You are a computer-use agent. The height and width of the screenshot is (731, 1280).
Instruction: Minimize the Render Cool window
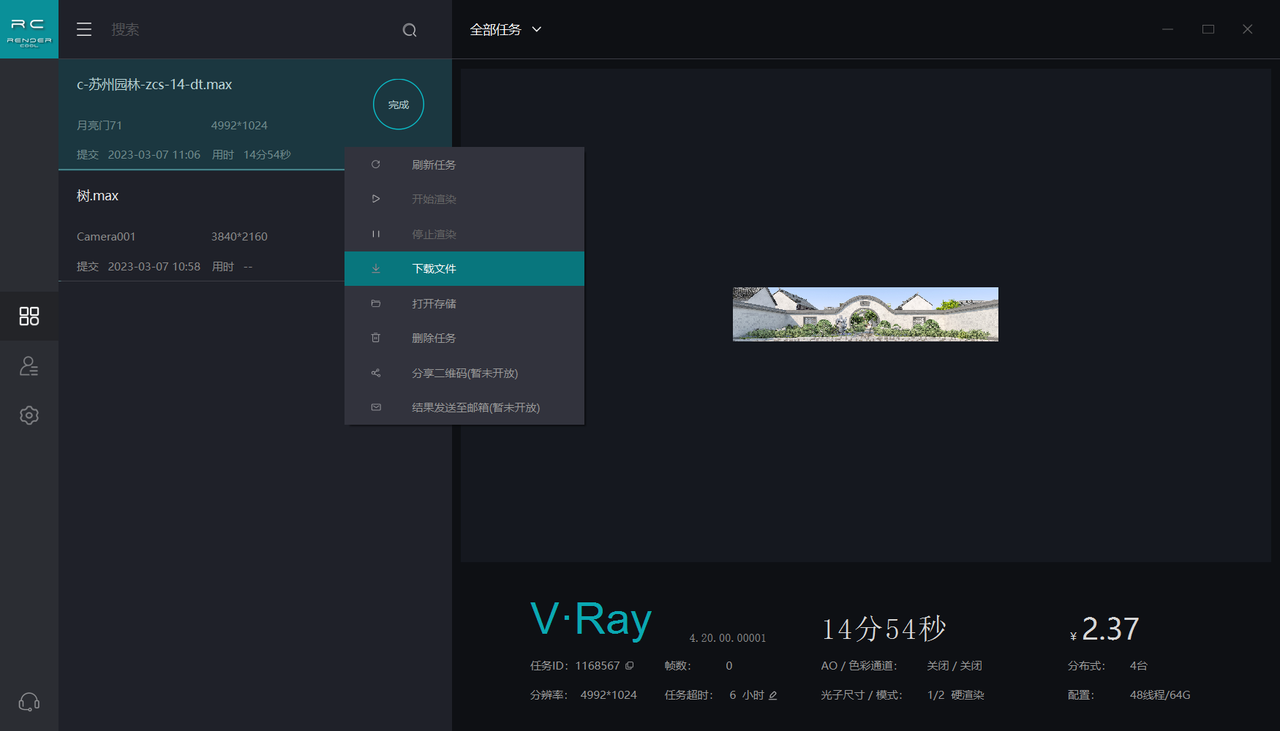pos(1168,30)
